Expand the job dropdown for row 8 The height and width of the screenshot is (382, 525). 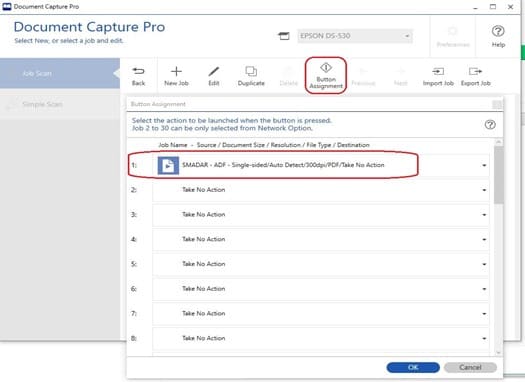click(x=484, y=339)
